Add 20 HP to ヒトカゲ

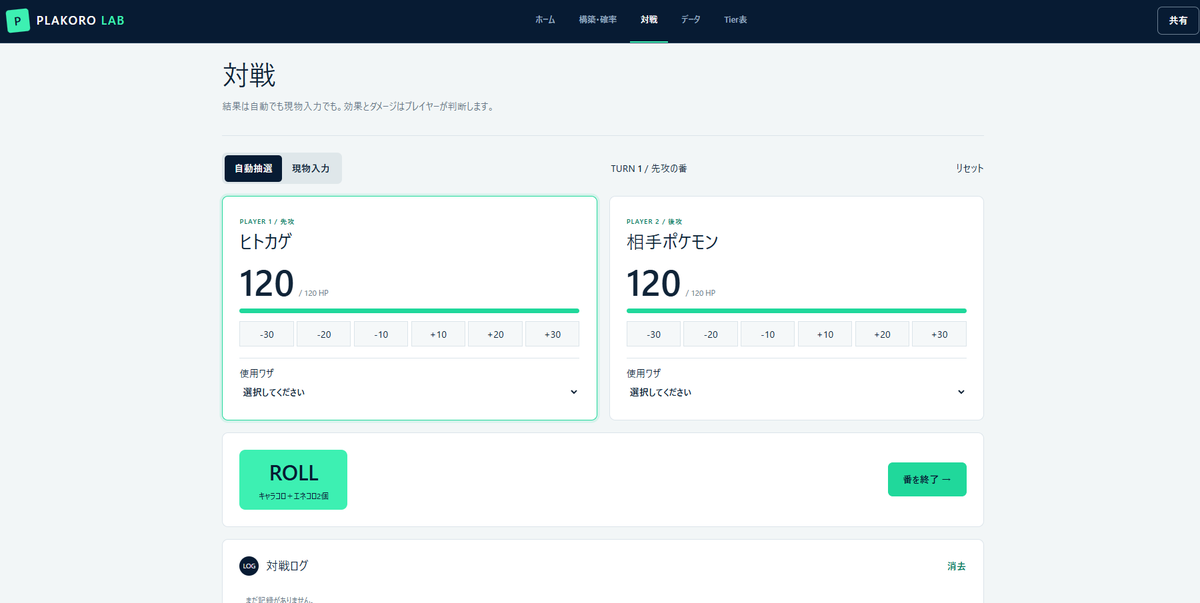tap(495, 334)
